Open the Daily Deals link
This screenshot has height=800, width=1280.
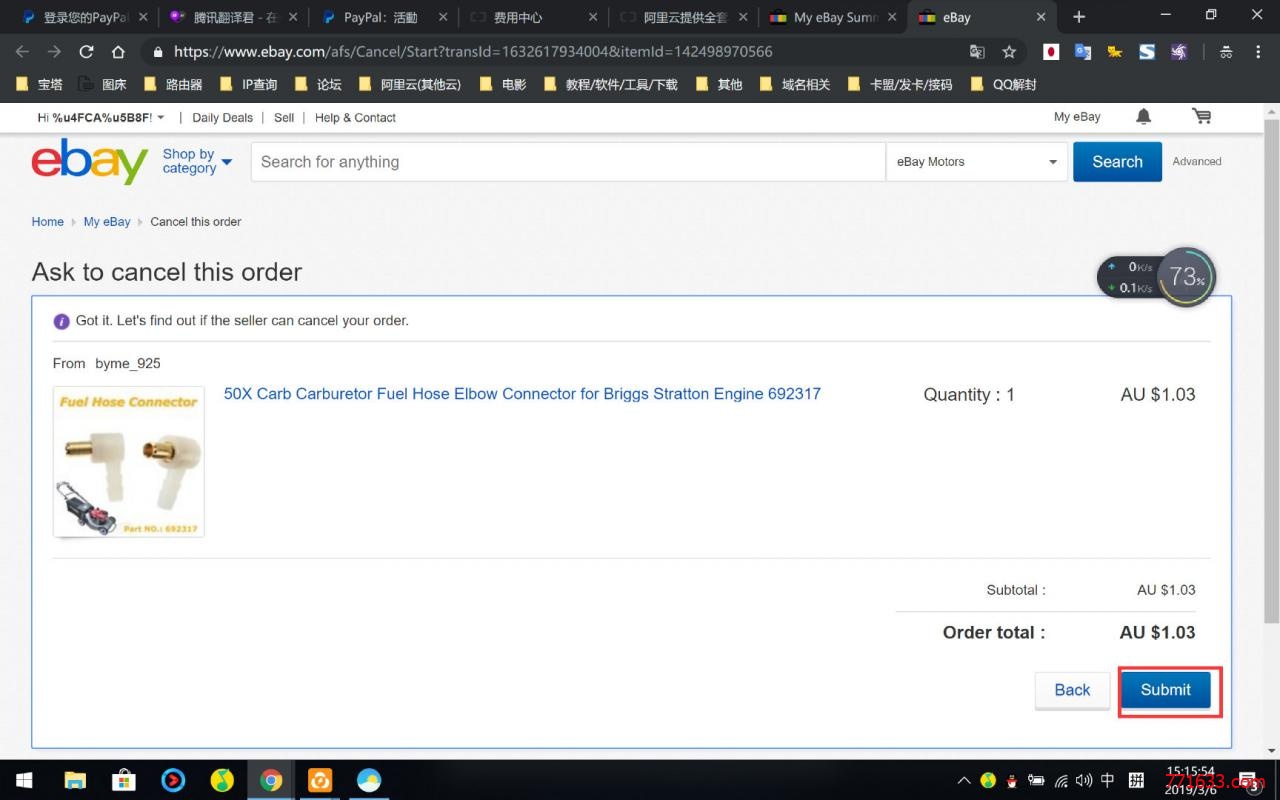pos(222,117)
